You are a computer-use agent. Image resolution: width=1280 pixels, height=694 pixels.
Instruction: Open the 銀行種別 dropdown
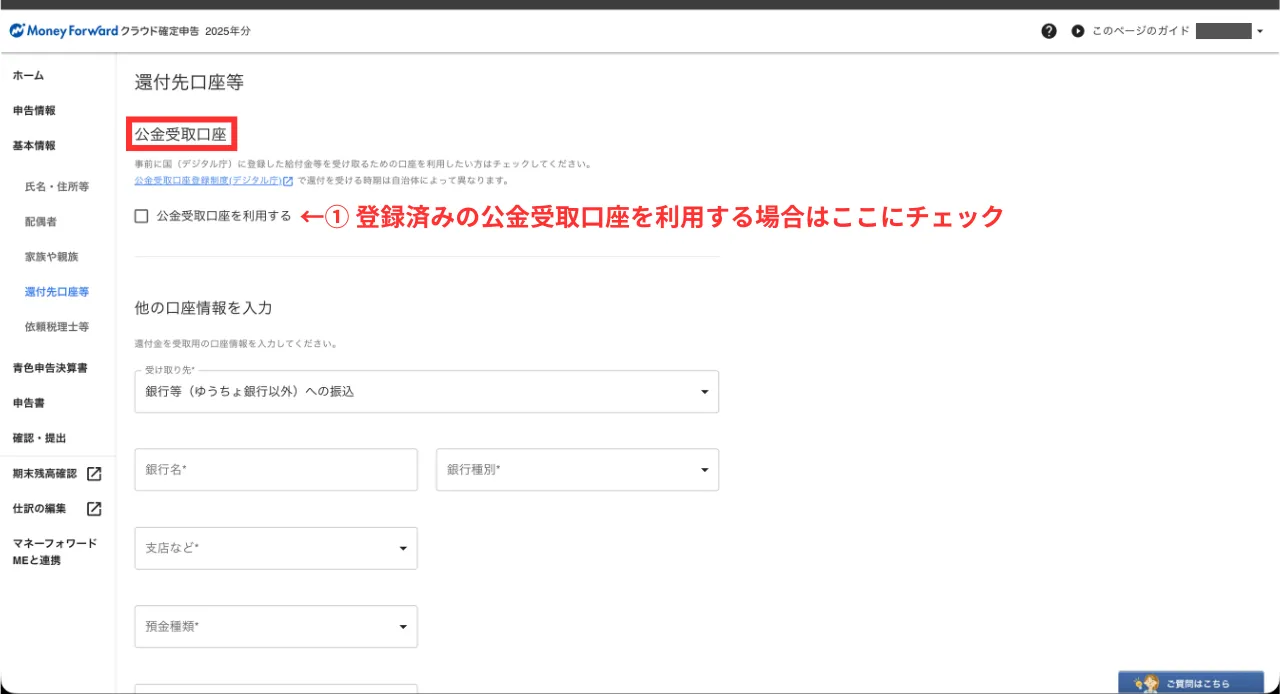pos(704,470)
